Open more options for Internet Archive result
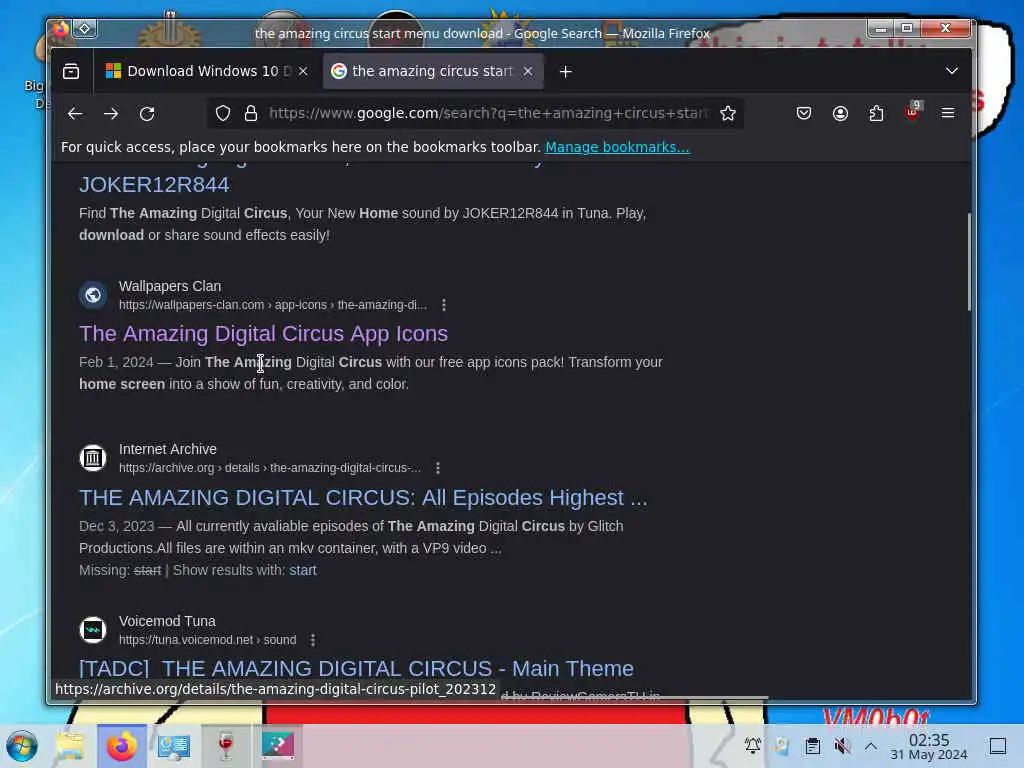 click(x=438, y=468)
